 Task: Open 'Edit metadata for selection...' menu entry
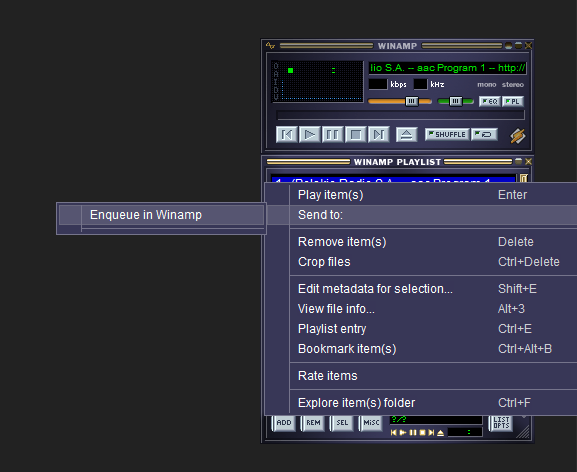click(421, 289)
